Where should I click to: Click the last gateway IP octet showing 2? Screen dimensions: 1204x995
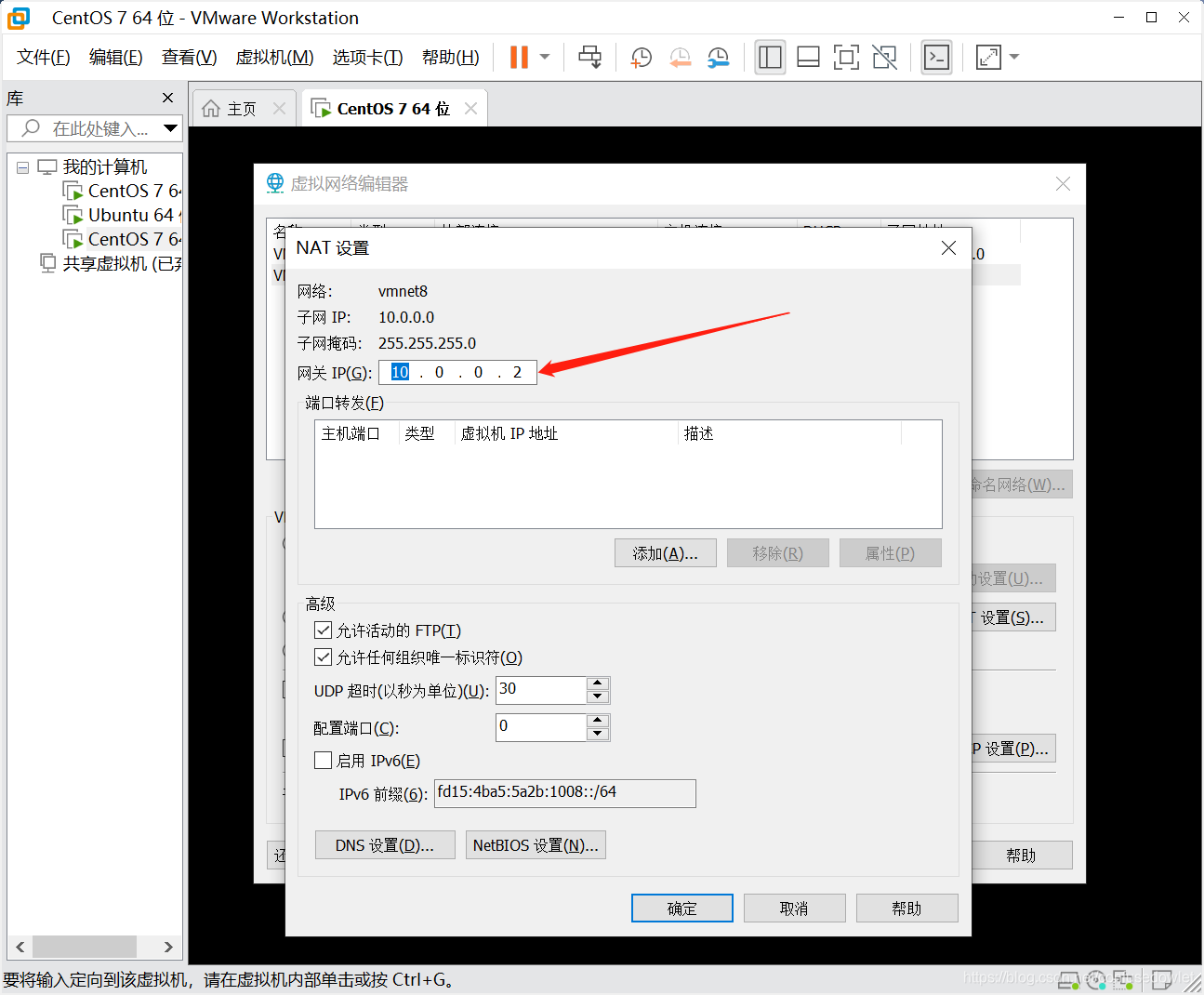click(518, 372)
